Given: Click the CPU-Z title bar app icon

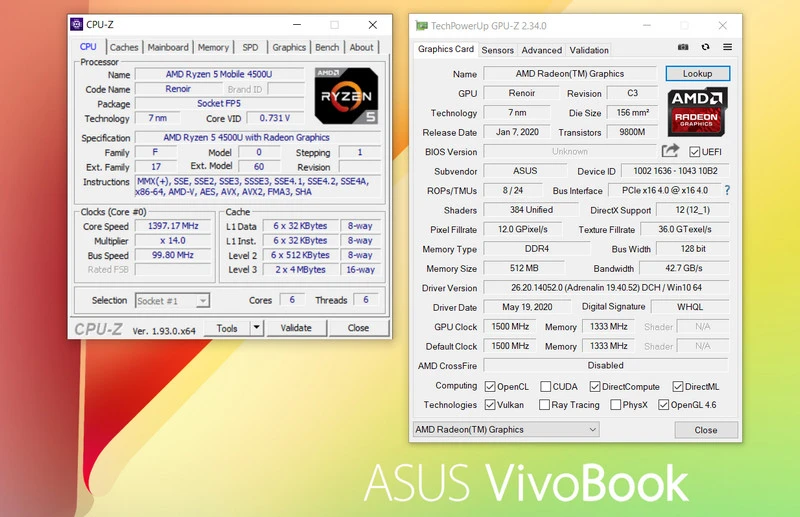Looking at the screenshot, I should [77, 24].
